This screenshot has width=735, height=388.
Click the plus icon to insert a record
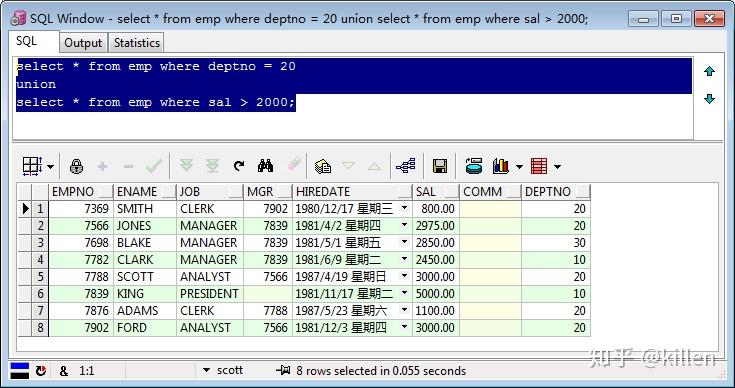(x=102, y=166)
